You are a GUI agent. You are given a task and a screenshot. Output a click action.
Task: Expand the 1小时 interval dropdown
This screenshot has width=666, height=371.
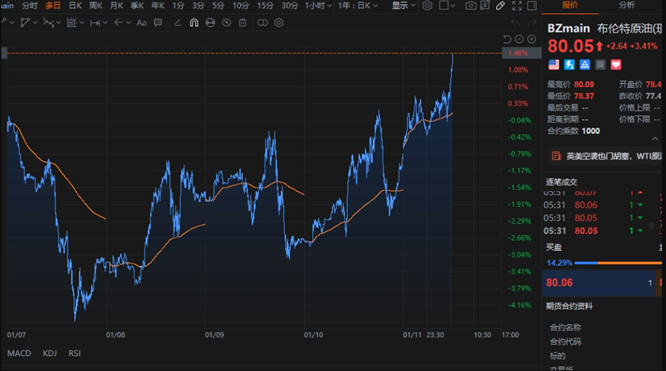[x=318, y=6]
